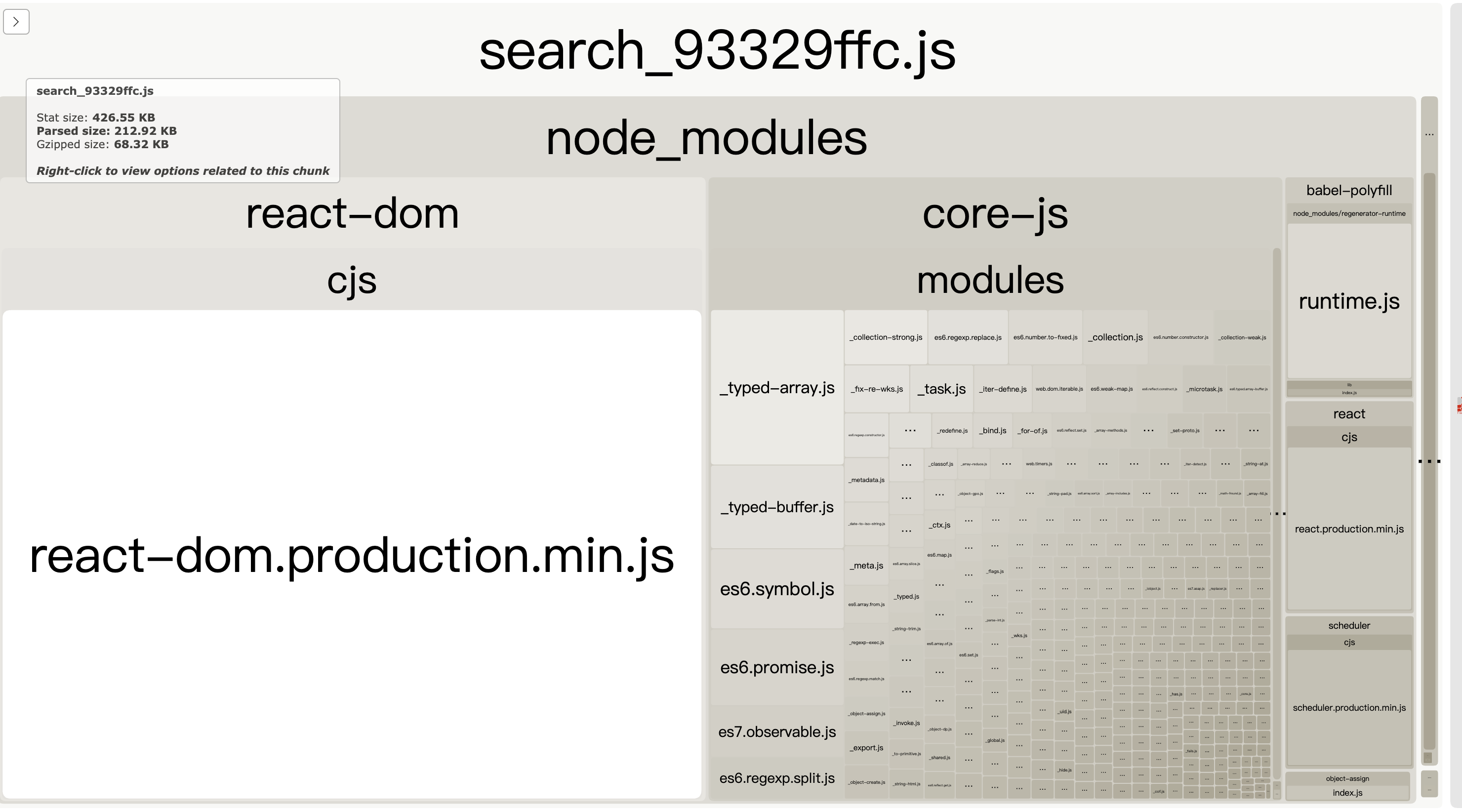1462x812 pixels.
Task: Select the _invoke.js block
Action: [906, 722]
